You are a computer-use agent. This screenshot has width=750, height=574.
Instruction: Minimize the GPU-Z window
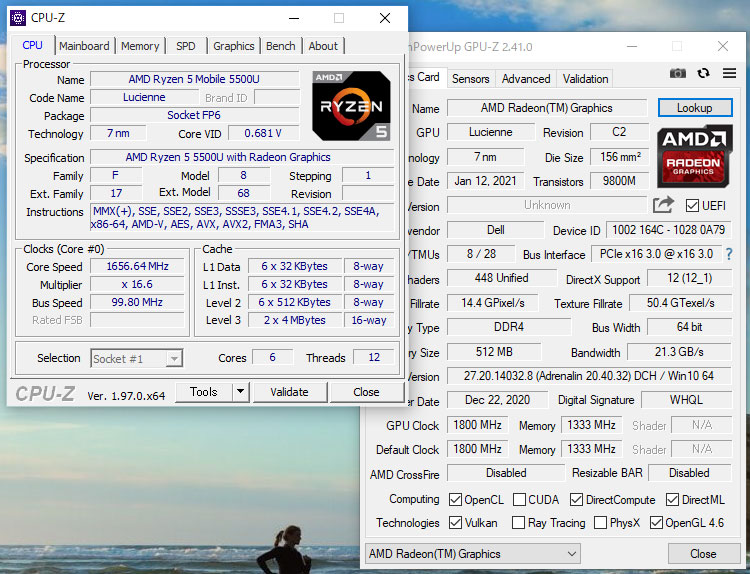pyautogui.click(x=632, y=46)
